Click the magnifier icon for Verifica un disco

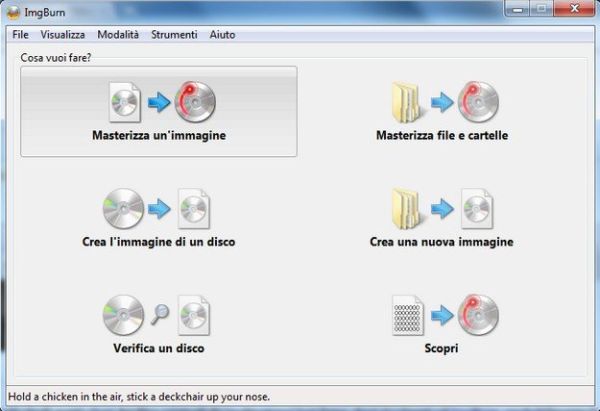click(x=160, y=315)
